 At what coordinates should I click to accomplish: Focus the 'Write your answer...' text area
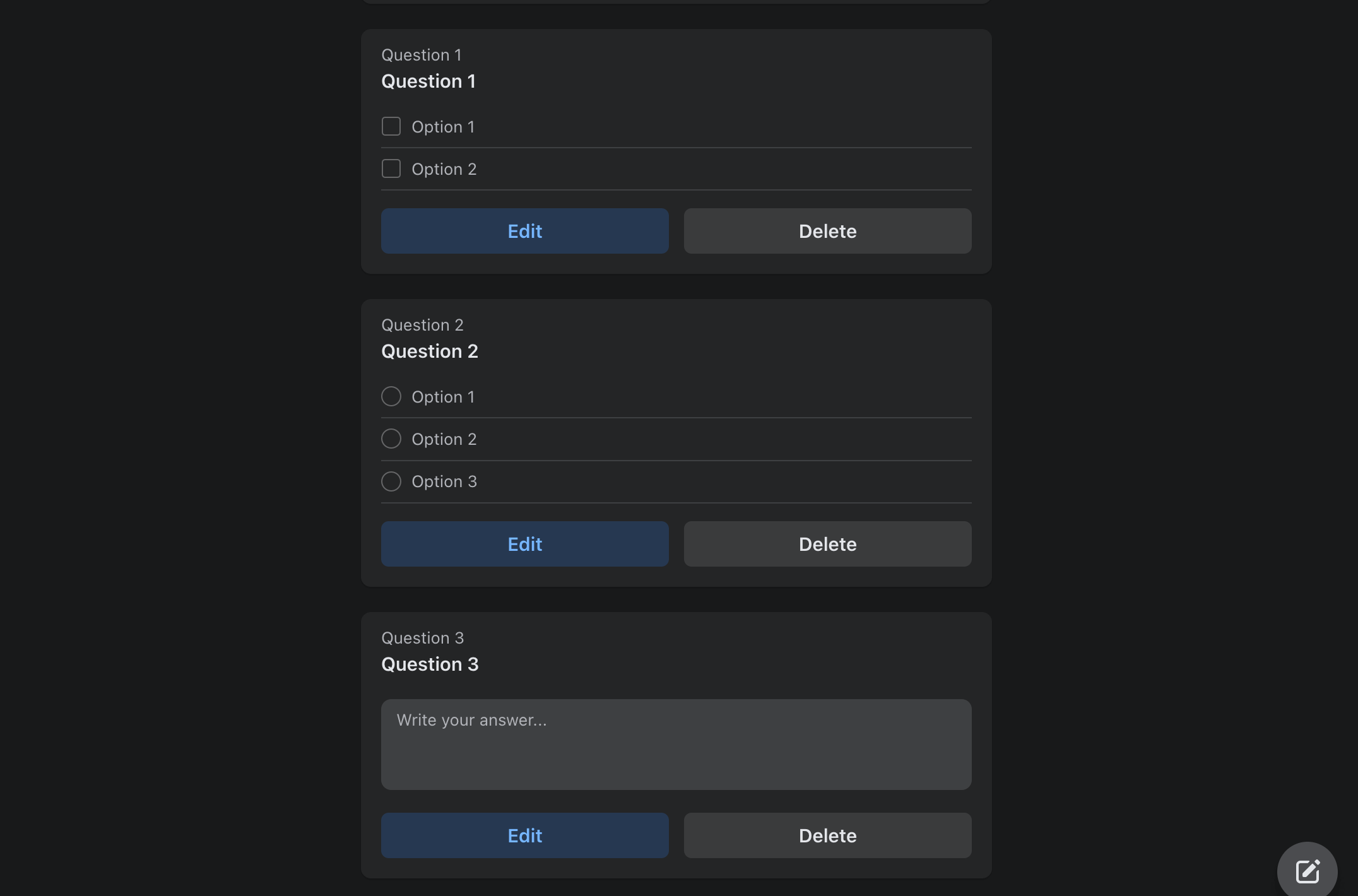tap(676, 745)
